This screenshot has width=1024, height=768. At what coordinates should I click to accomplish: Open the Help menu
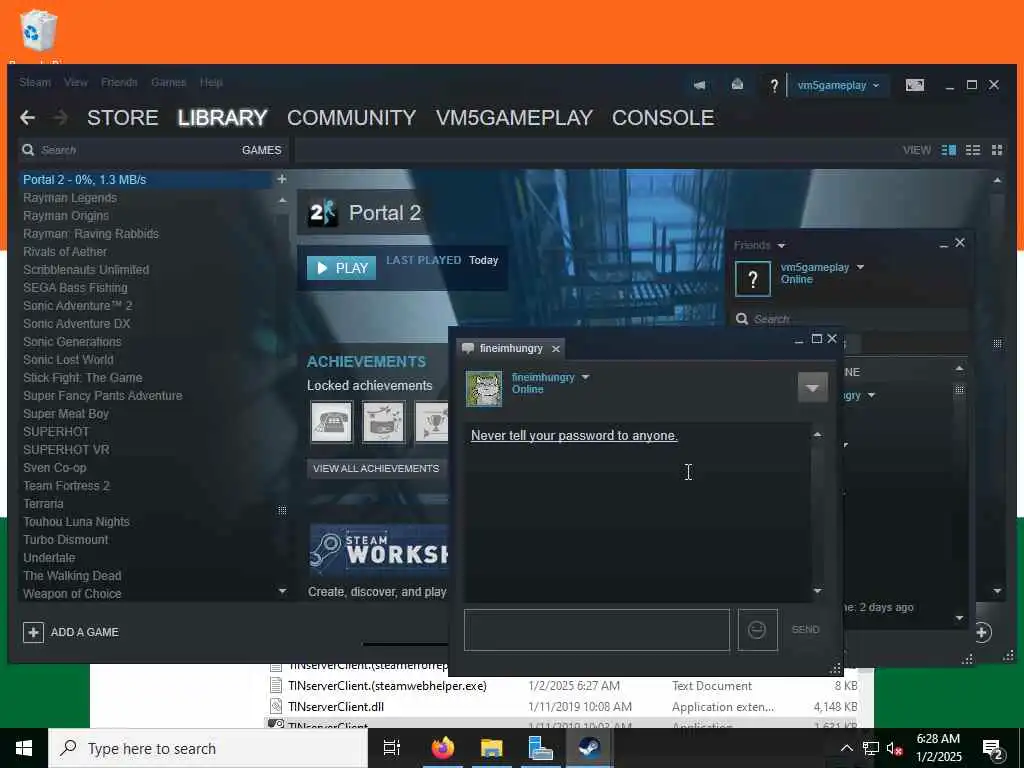(211, 82)
